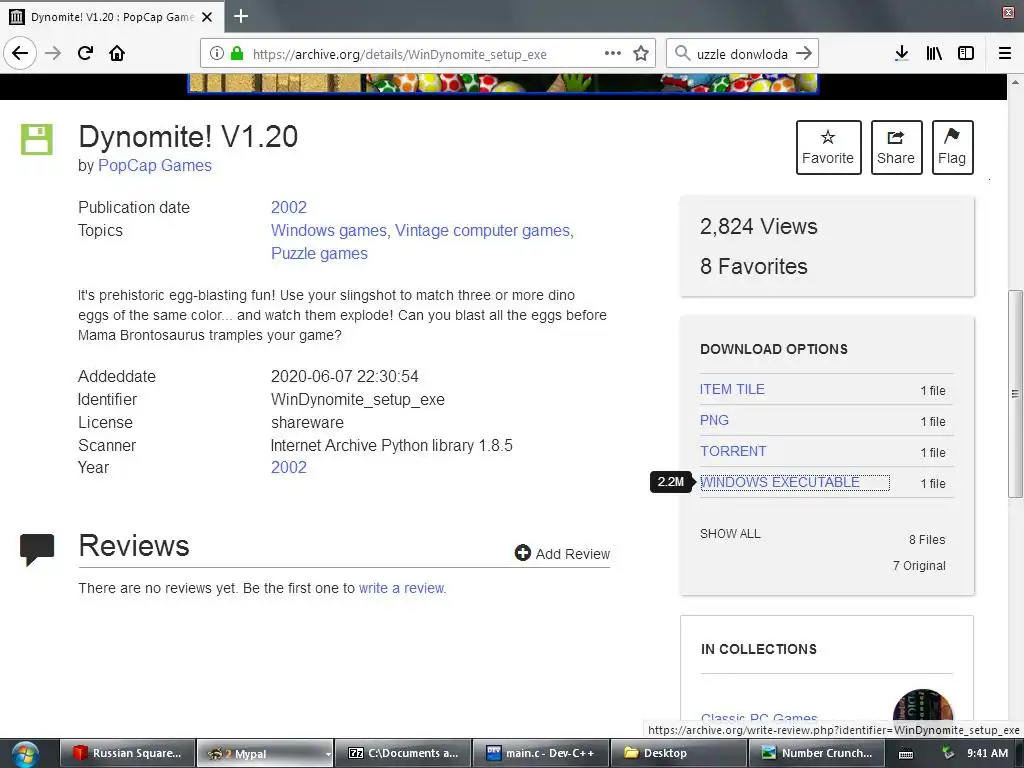This screenshot has height=768, width=1024.
Task: Select the Dynomite! V1.20 browser tab
Action: (112, 16)
